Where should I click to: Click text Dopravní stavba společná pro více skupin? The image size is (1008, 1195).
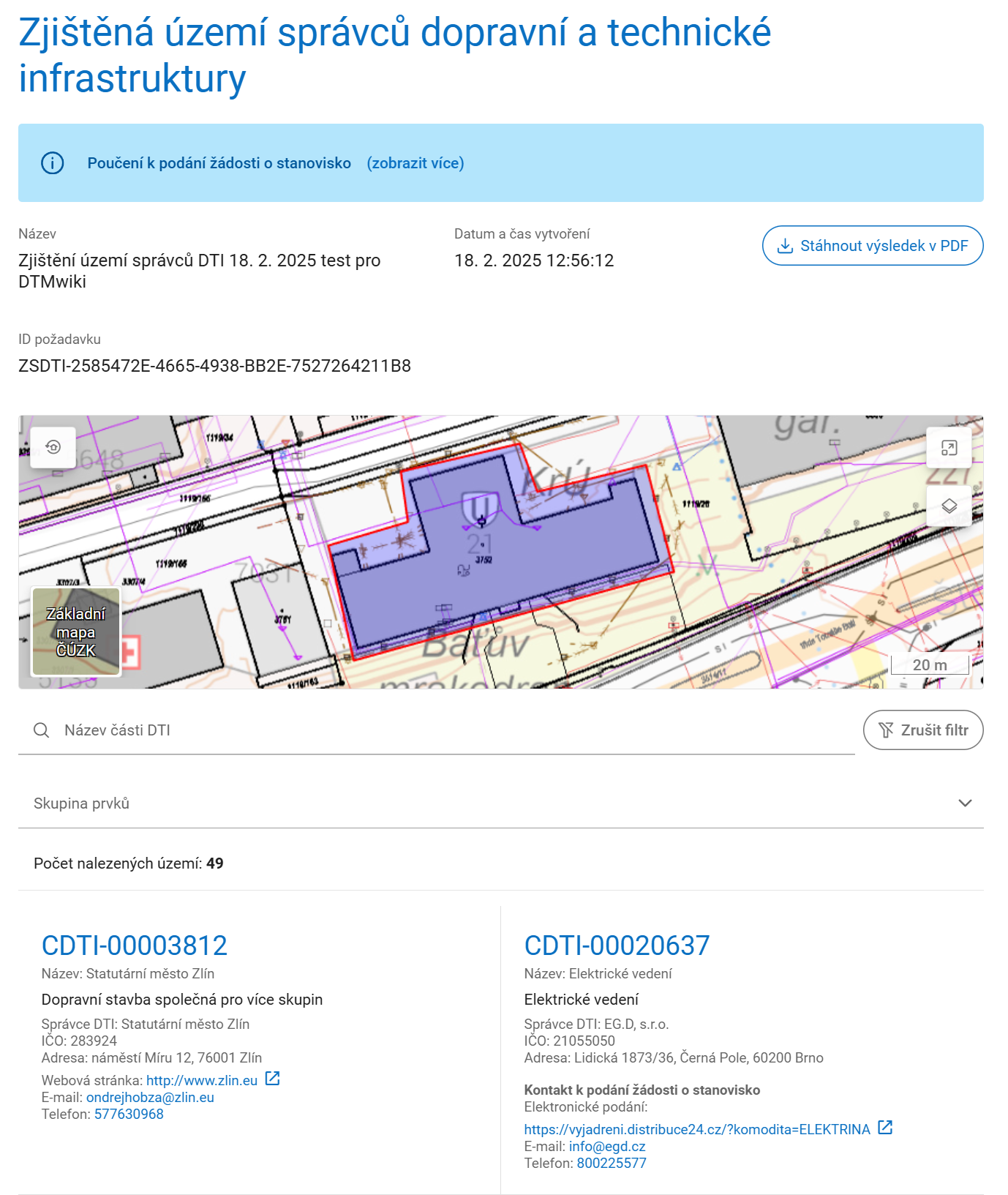pos(182,1000)
